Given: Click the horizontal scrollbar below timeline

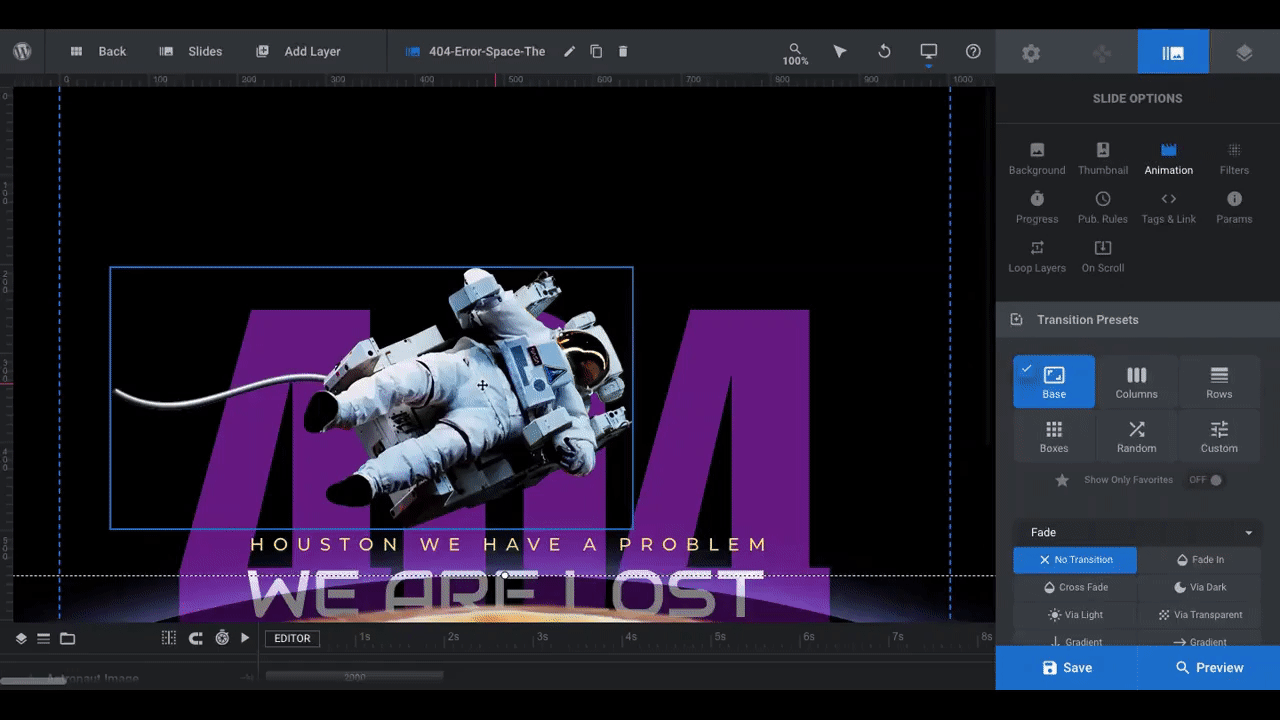Looking at the screenshot, I should pos(34,681).
